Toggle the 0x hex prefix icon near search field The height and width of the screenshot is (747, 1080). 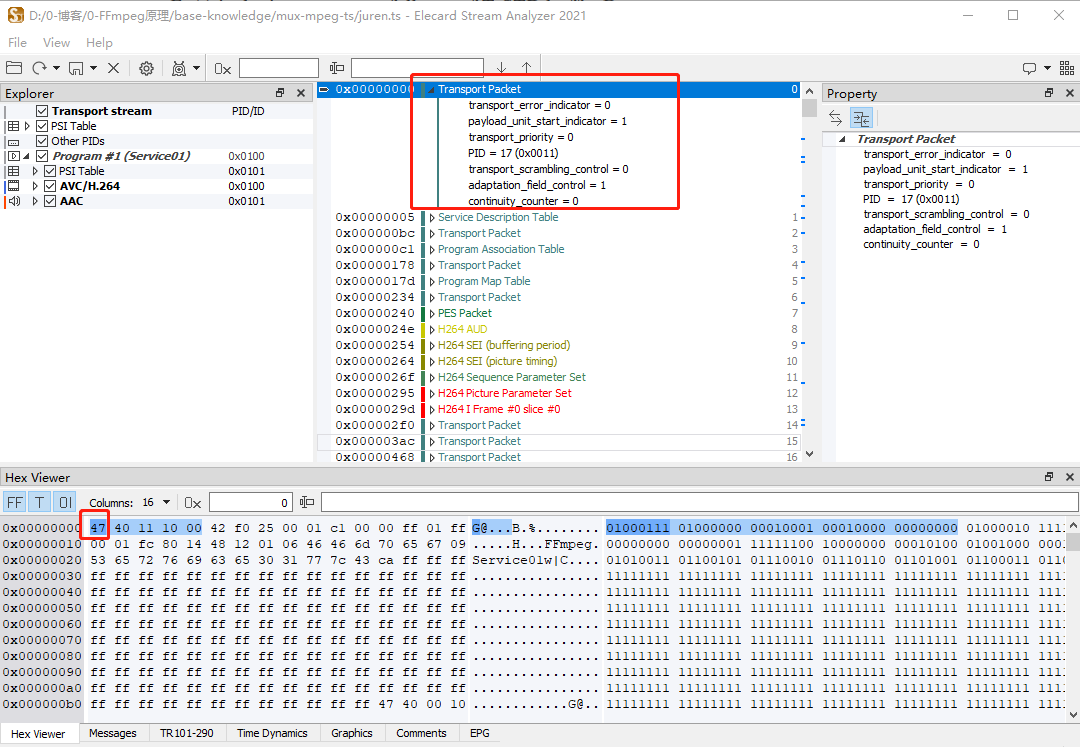[x=222, y=68]
